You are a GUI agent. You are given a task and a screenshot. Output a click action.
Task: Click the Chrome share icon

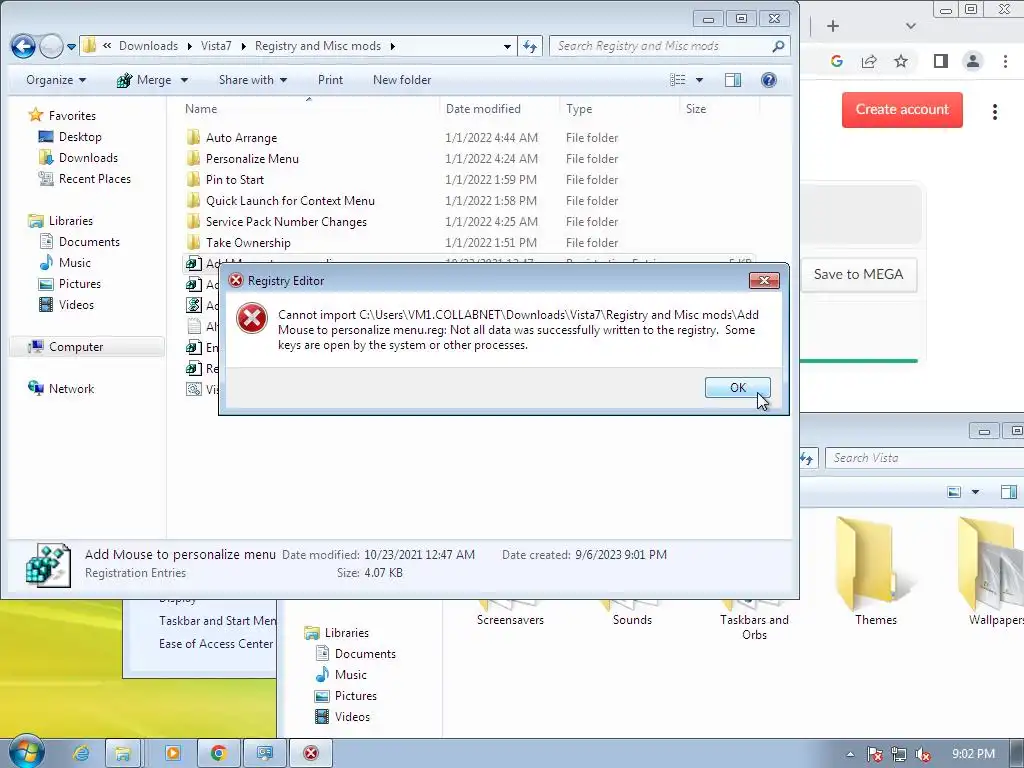869,61
